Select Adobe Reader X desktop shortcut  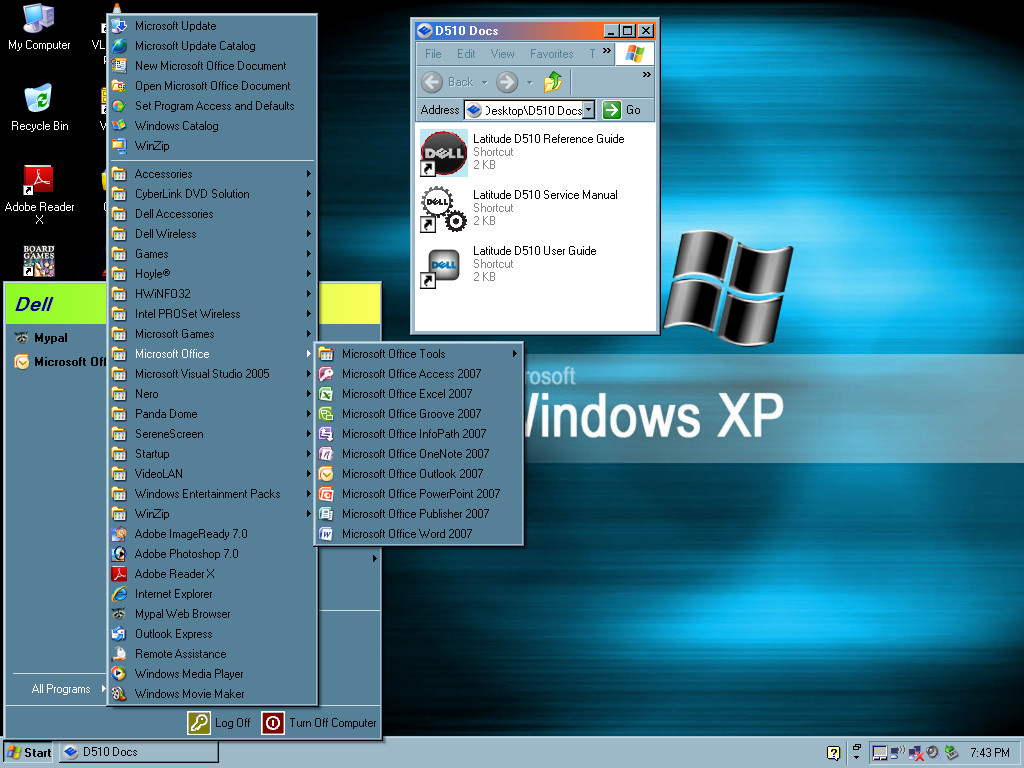pyautogui.click(x=39, y=195)
